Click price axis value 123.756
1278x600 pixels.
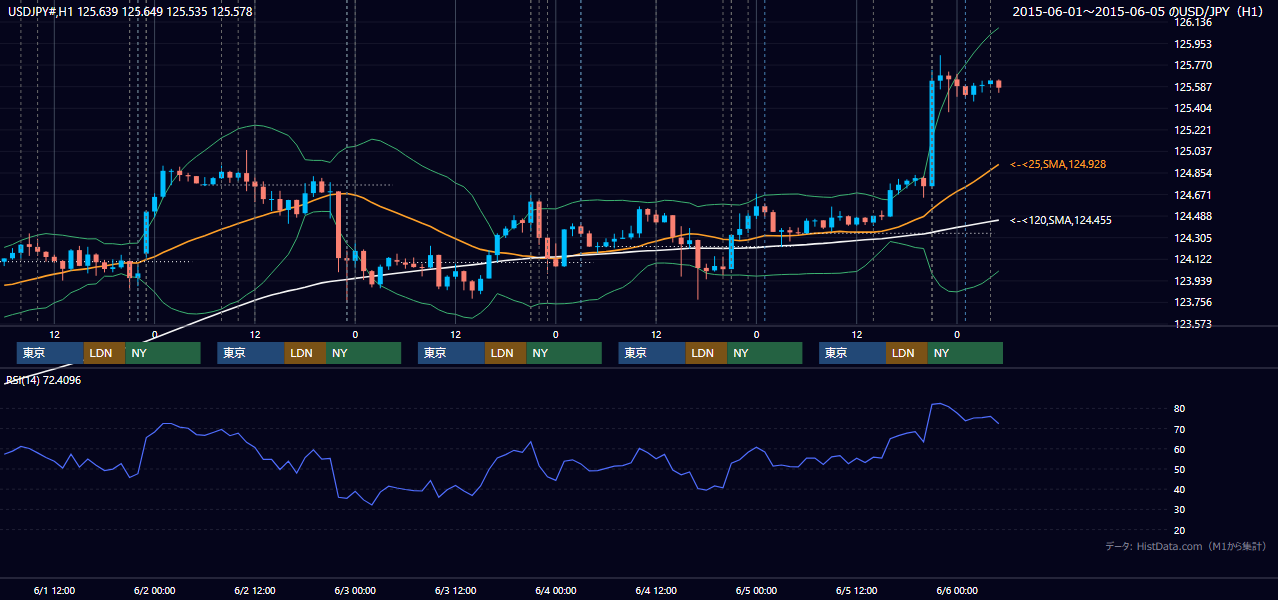(x=1193, y=302)
